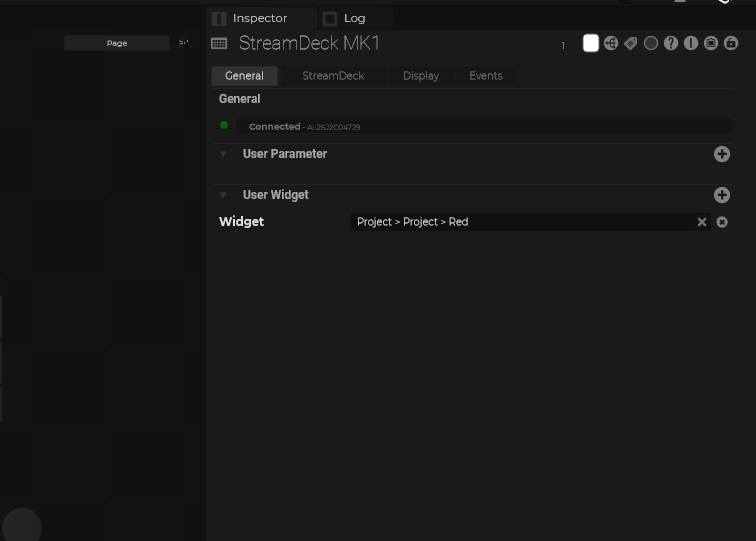
Task: Click the Widget path field Project > Project > Red
Action: (520, 222)
